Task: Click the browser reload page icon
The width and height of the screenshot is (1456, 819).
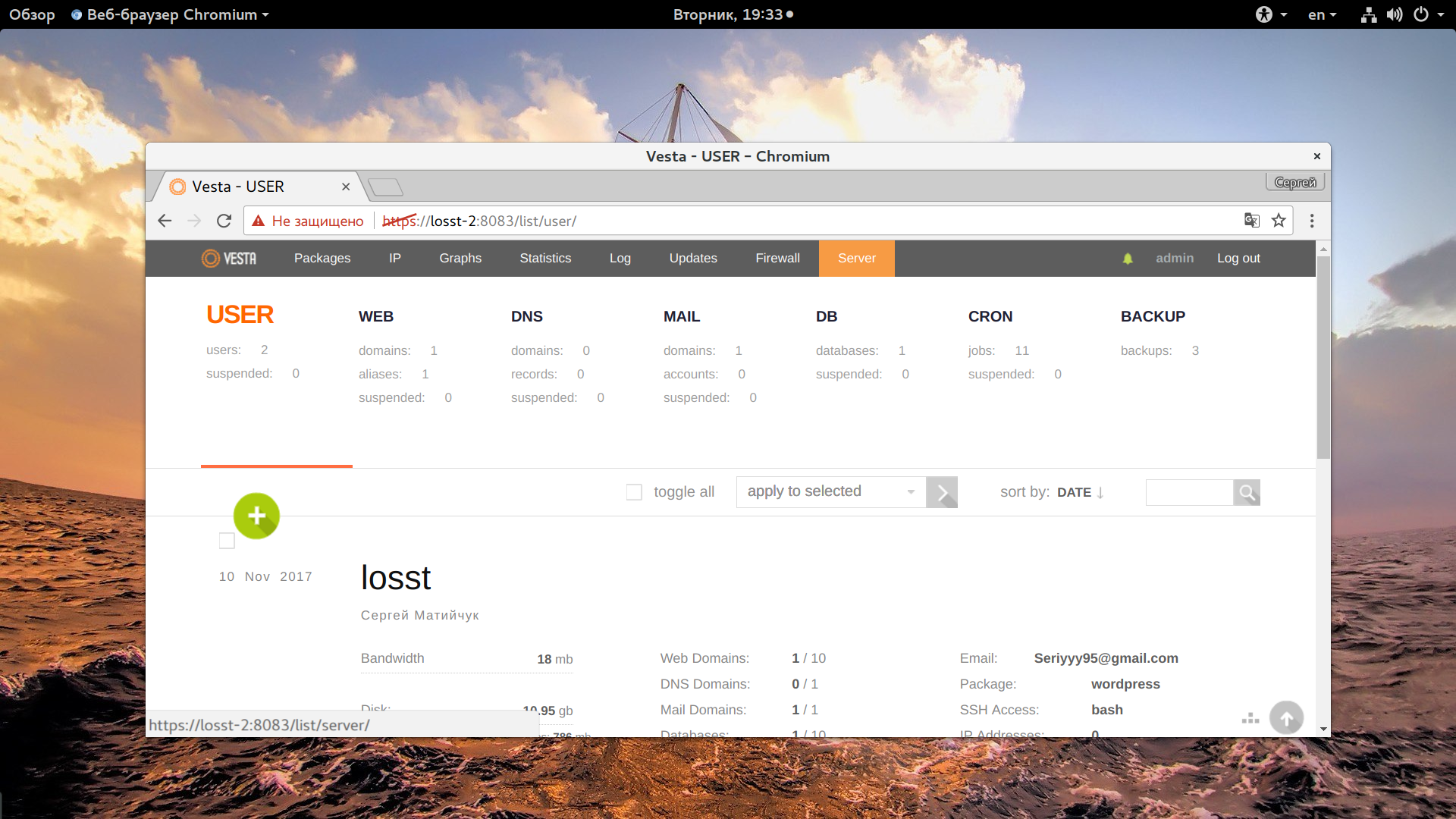Action: point(224,221)
